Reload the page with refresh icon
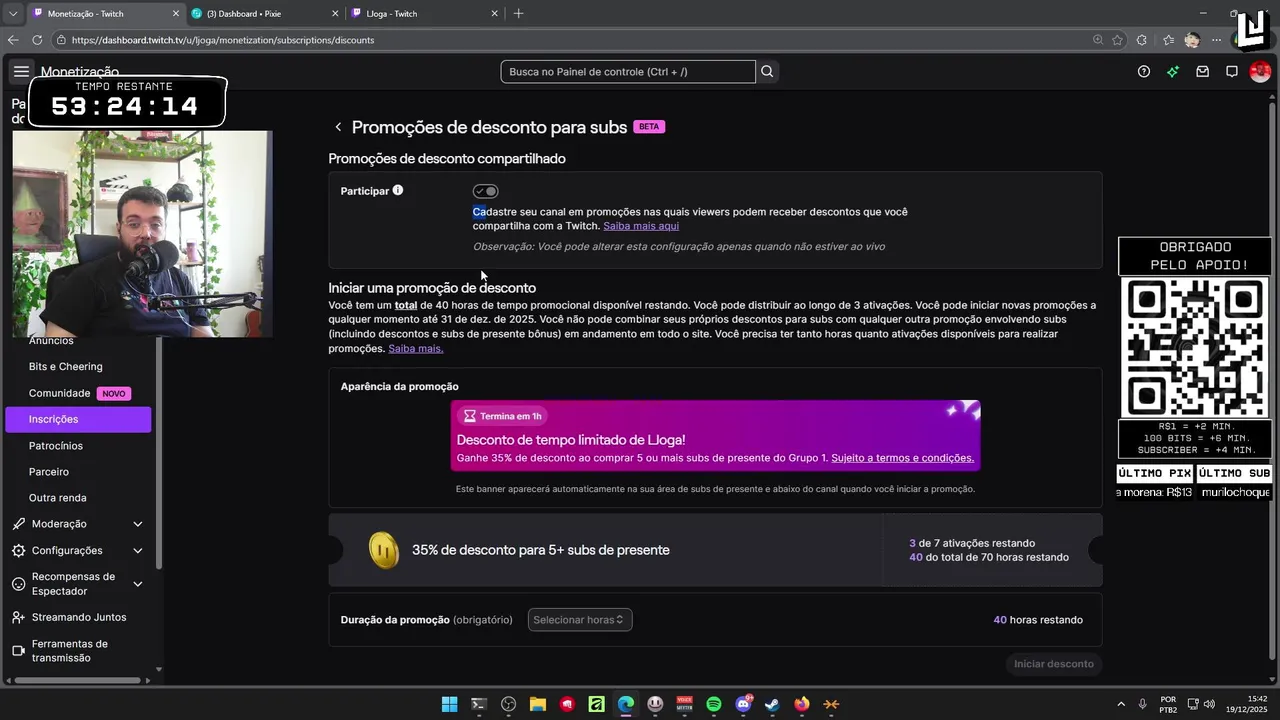This screenshot has width=1280, height=720. [37, 40]
